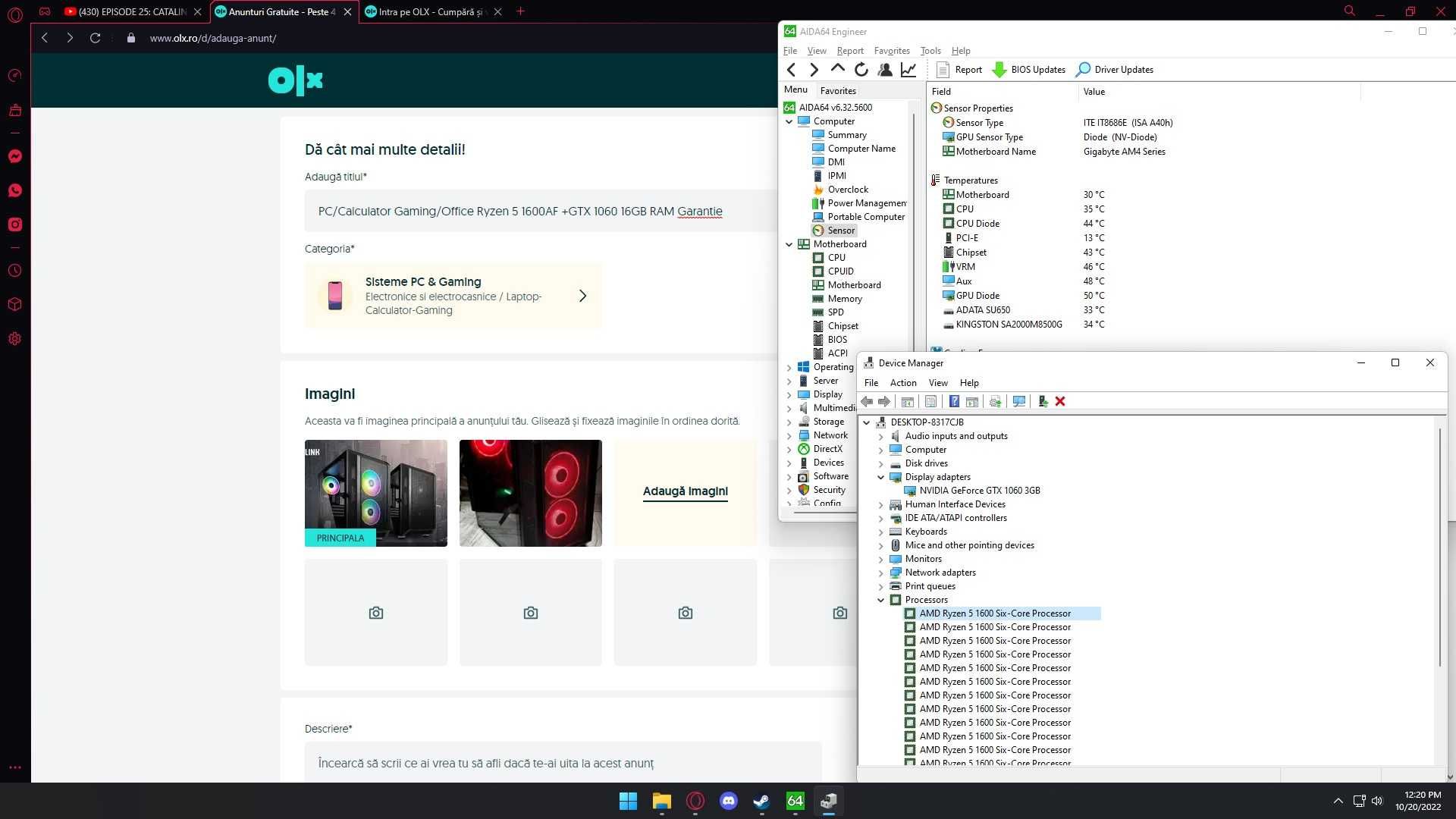Open AIDA64 from the Windows taskbar
The width and height of the screenshot is (1456, 819).
tap(795, 801)
